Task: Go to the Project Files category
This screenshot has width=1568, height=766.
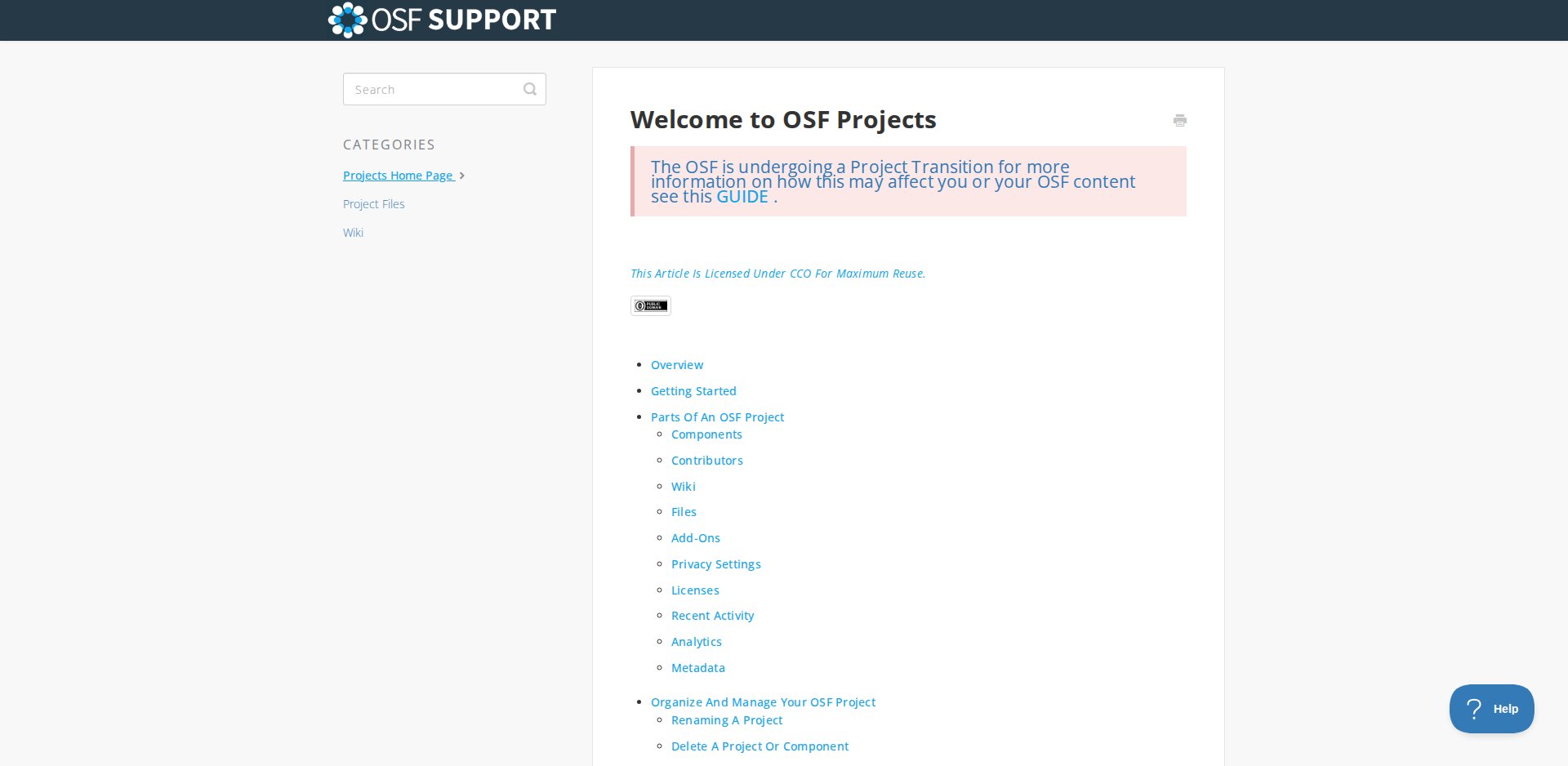Action: (374, 204)
